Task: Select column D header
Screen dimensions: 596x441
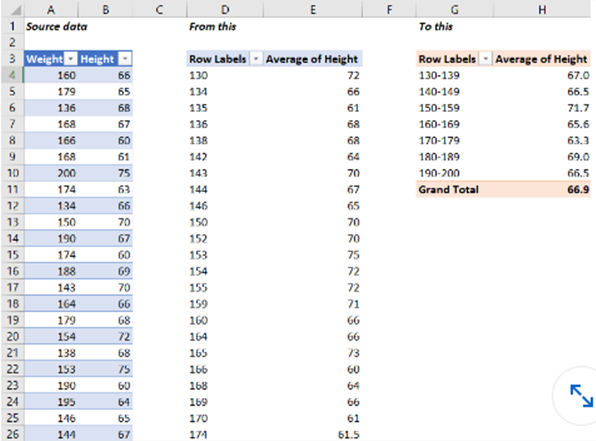Action: (x=225, y=9)
